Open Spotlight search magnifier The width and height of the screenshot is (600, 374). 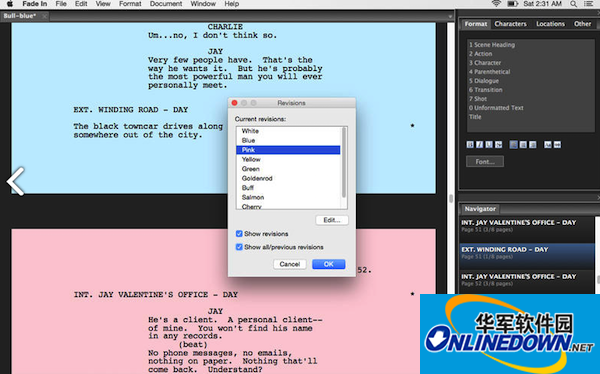coord(573,4)
